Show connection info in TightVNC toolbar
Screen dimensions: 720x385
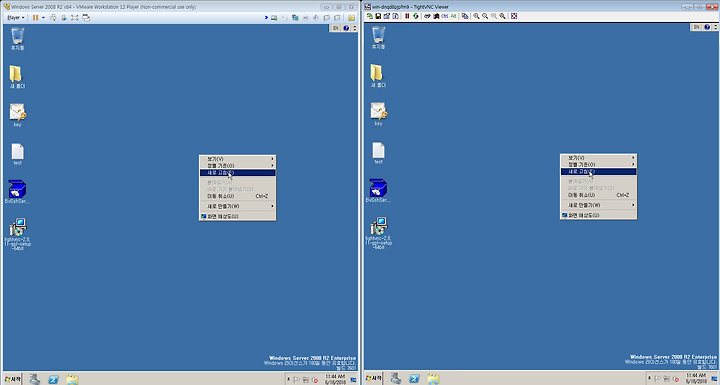395,16
